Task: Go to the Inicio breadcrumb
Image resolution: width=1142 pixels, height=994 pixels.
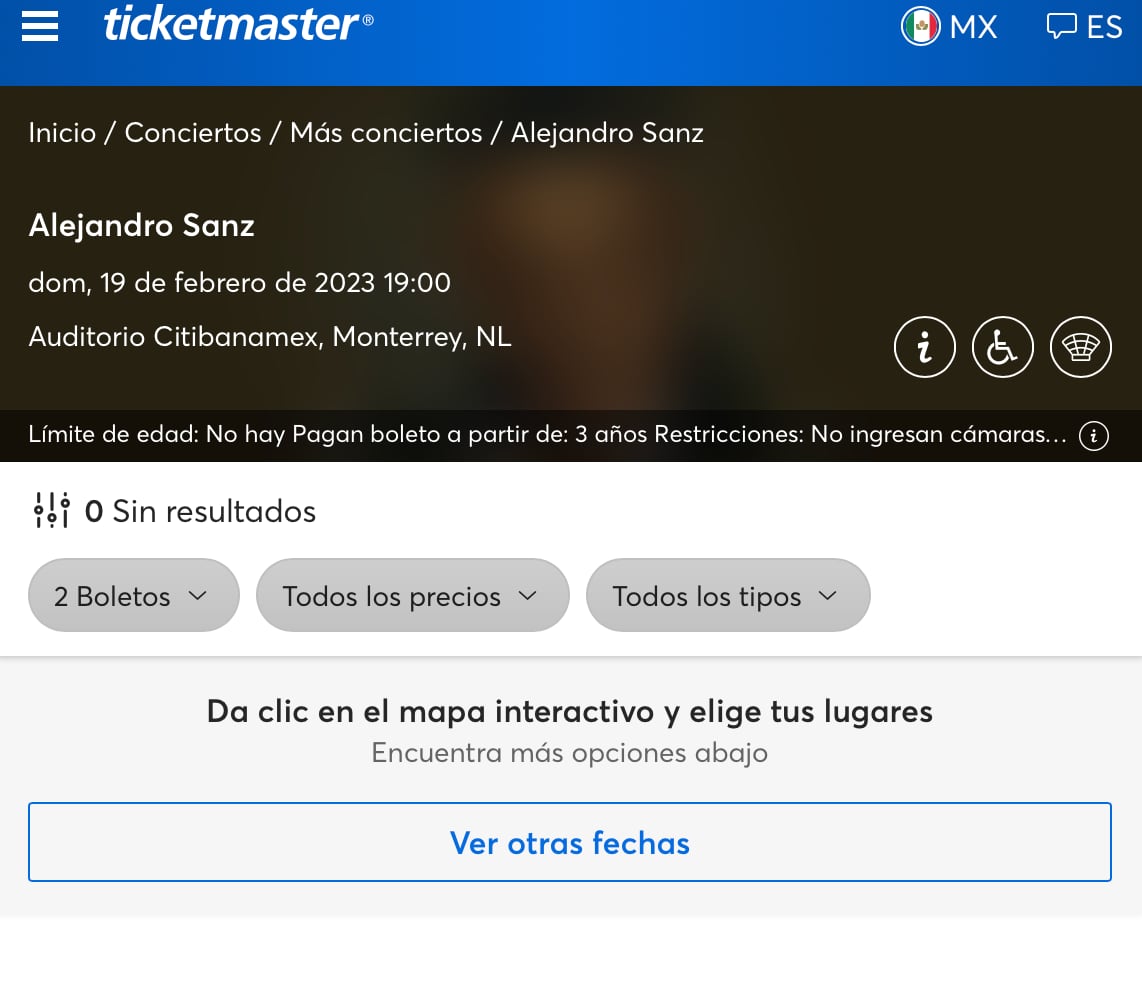Action: tap(62, 132)
